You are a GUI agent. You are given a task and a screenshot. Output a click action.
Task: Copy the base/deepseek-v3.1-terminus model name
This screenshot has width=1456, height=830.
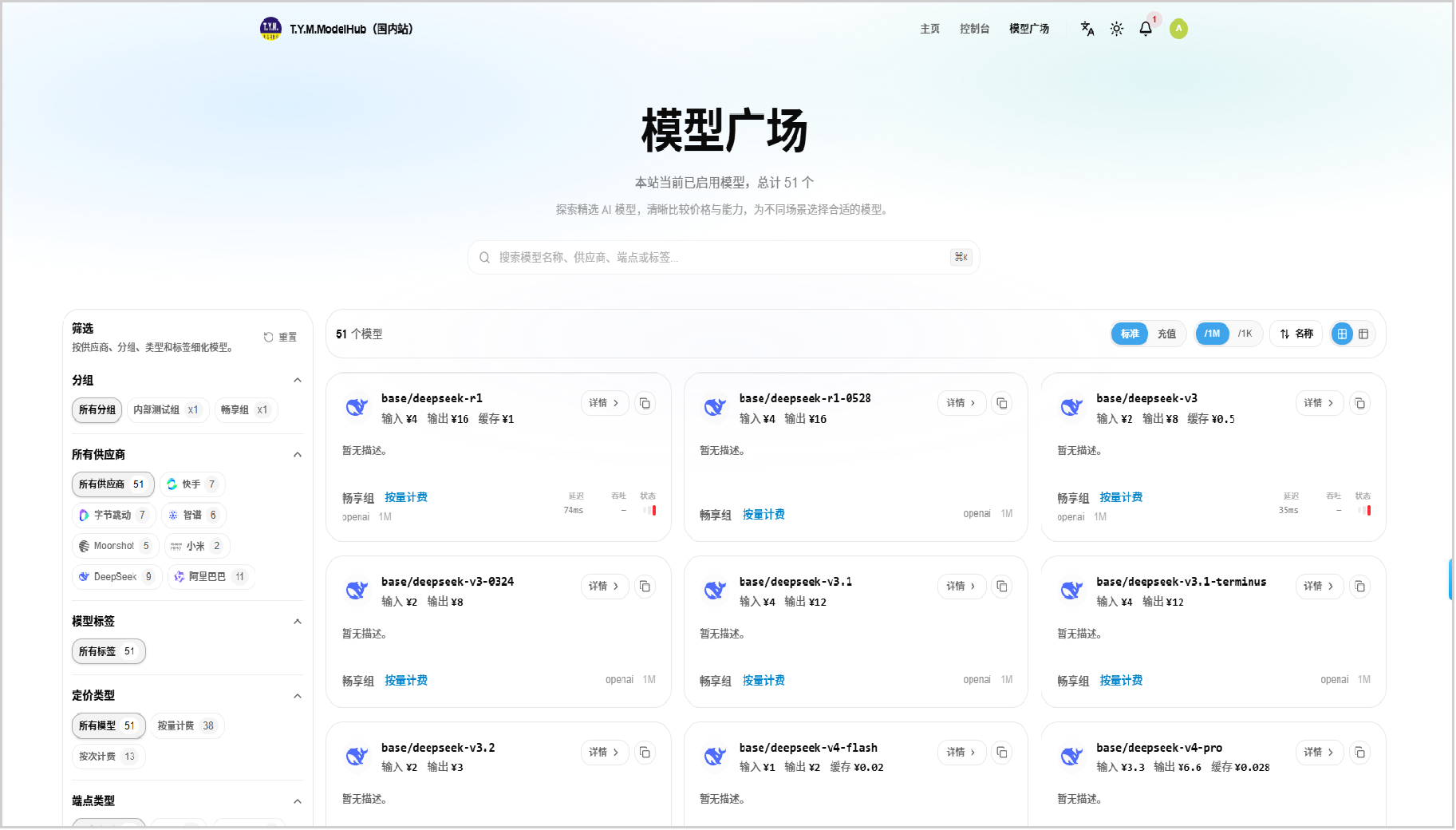click(x=1360, y=587)
